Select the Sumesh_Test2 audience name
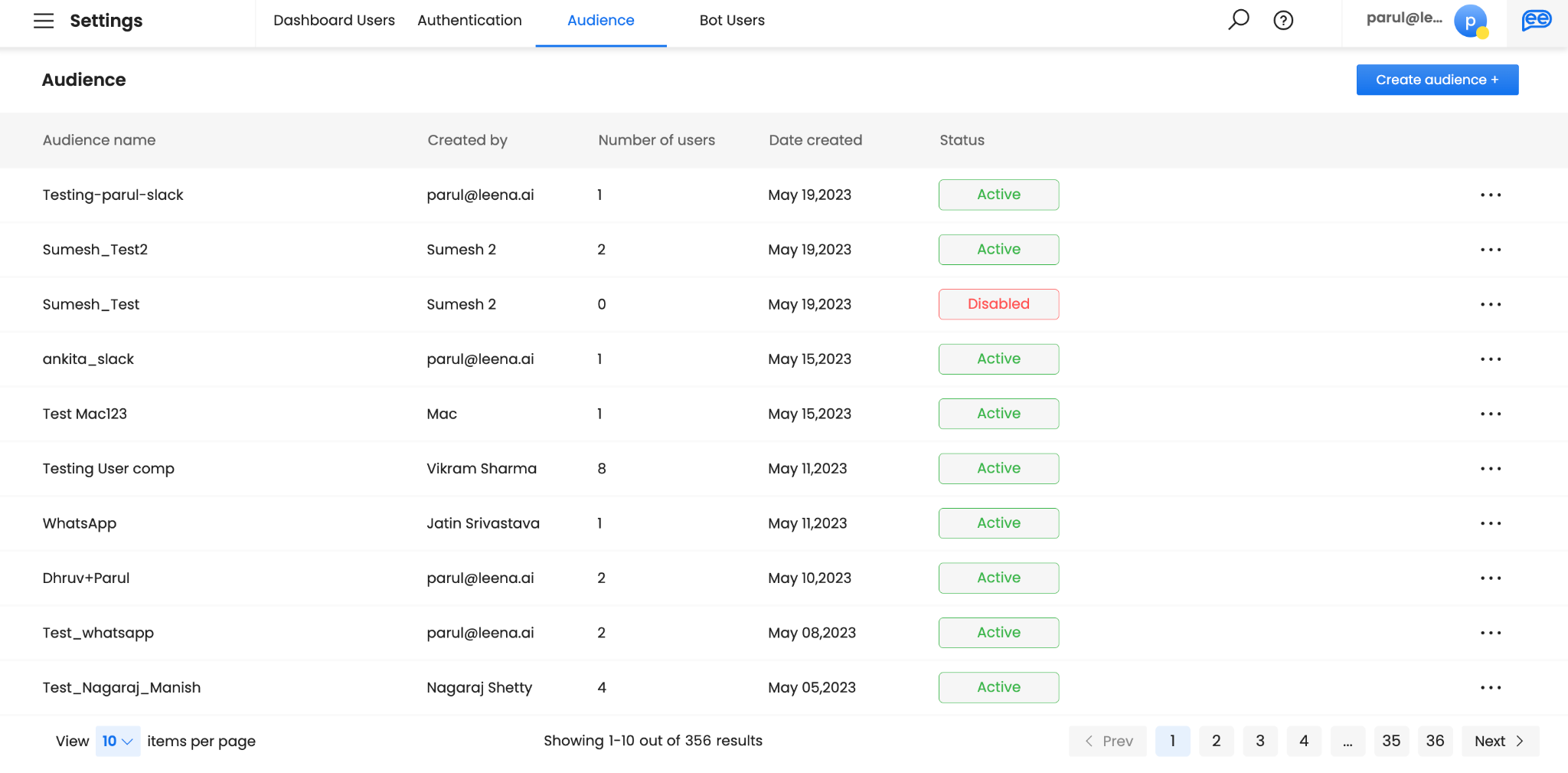 click(95, 250)
